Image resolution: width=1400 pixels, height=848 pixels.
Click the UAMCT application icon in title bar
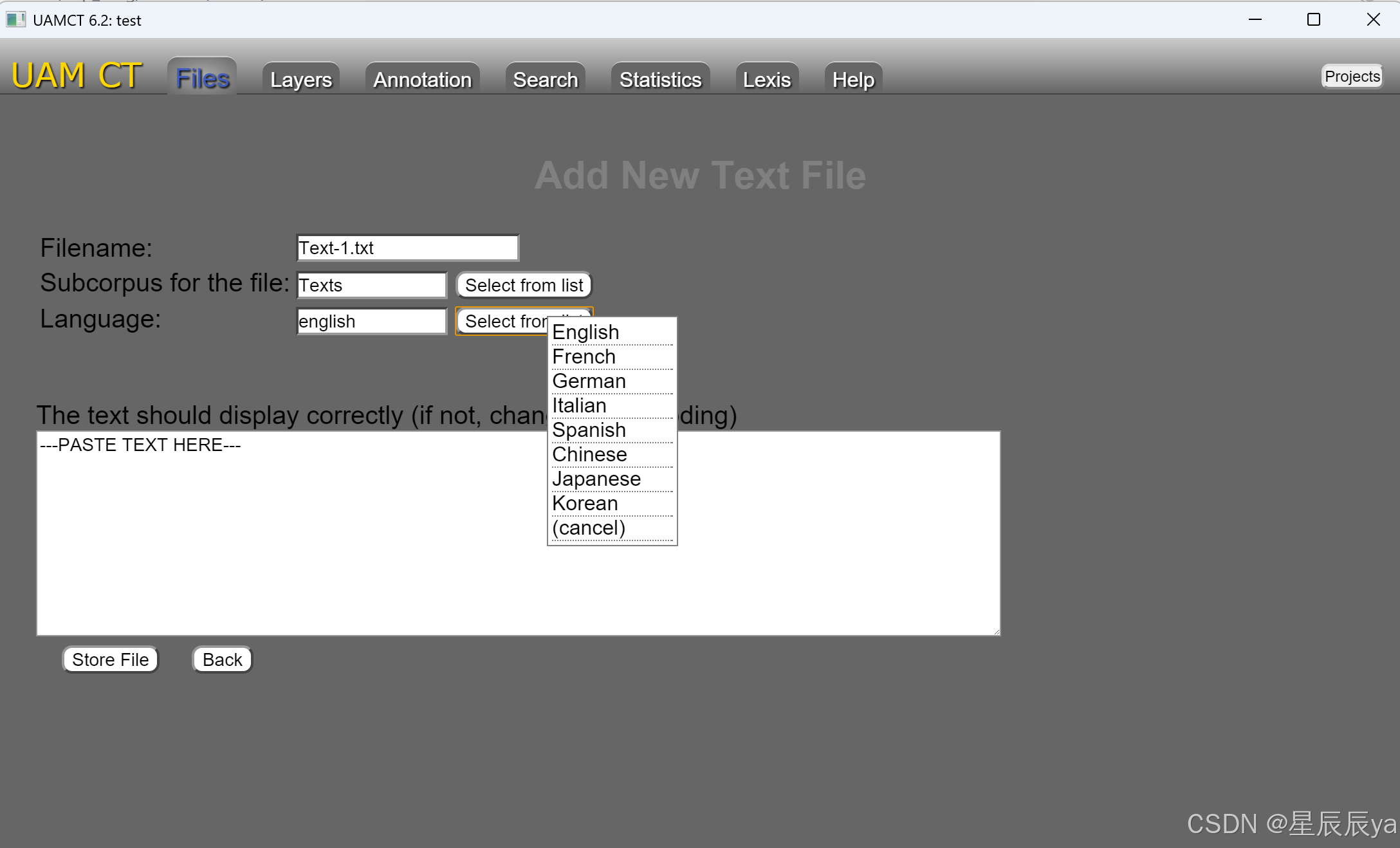coord(15,20)
